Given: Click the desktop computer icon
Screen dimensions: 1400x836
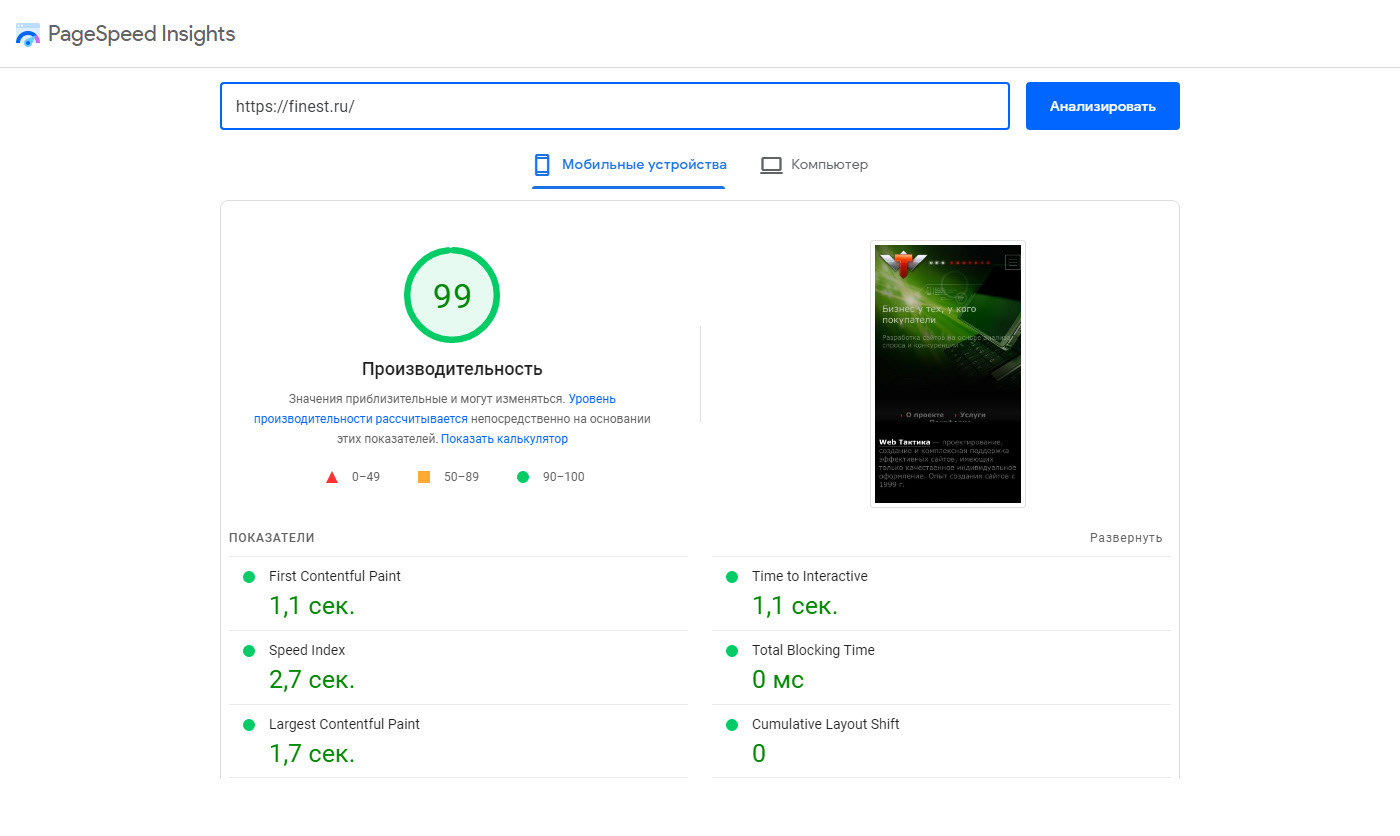Looking at the screenshot, I should (771, 165).
